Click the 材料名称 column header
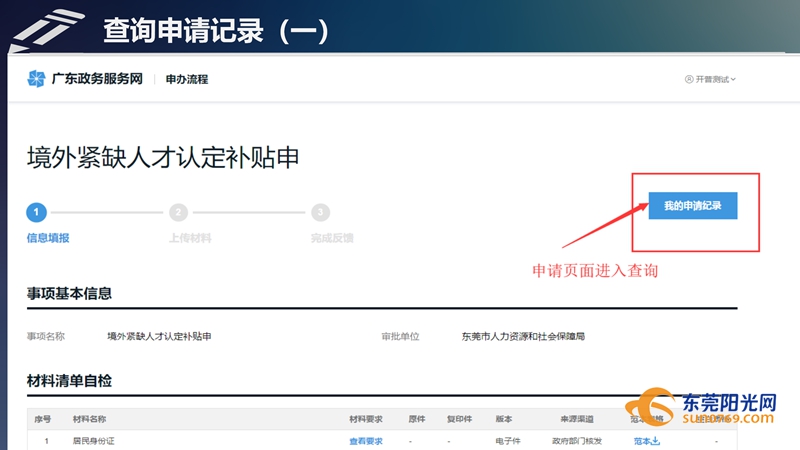The image size is (800, 450). (x=89, y=419)
